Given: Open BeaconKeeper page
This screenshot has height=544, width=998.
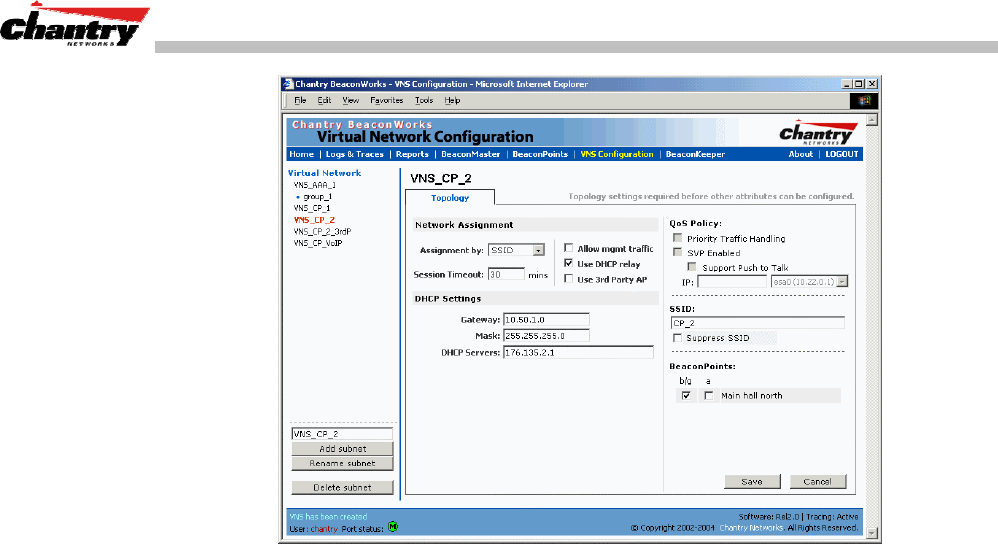Looking at the screenshot, I should pyautogui.click(x=695, y=154).
